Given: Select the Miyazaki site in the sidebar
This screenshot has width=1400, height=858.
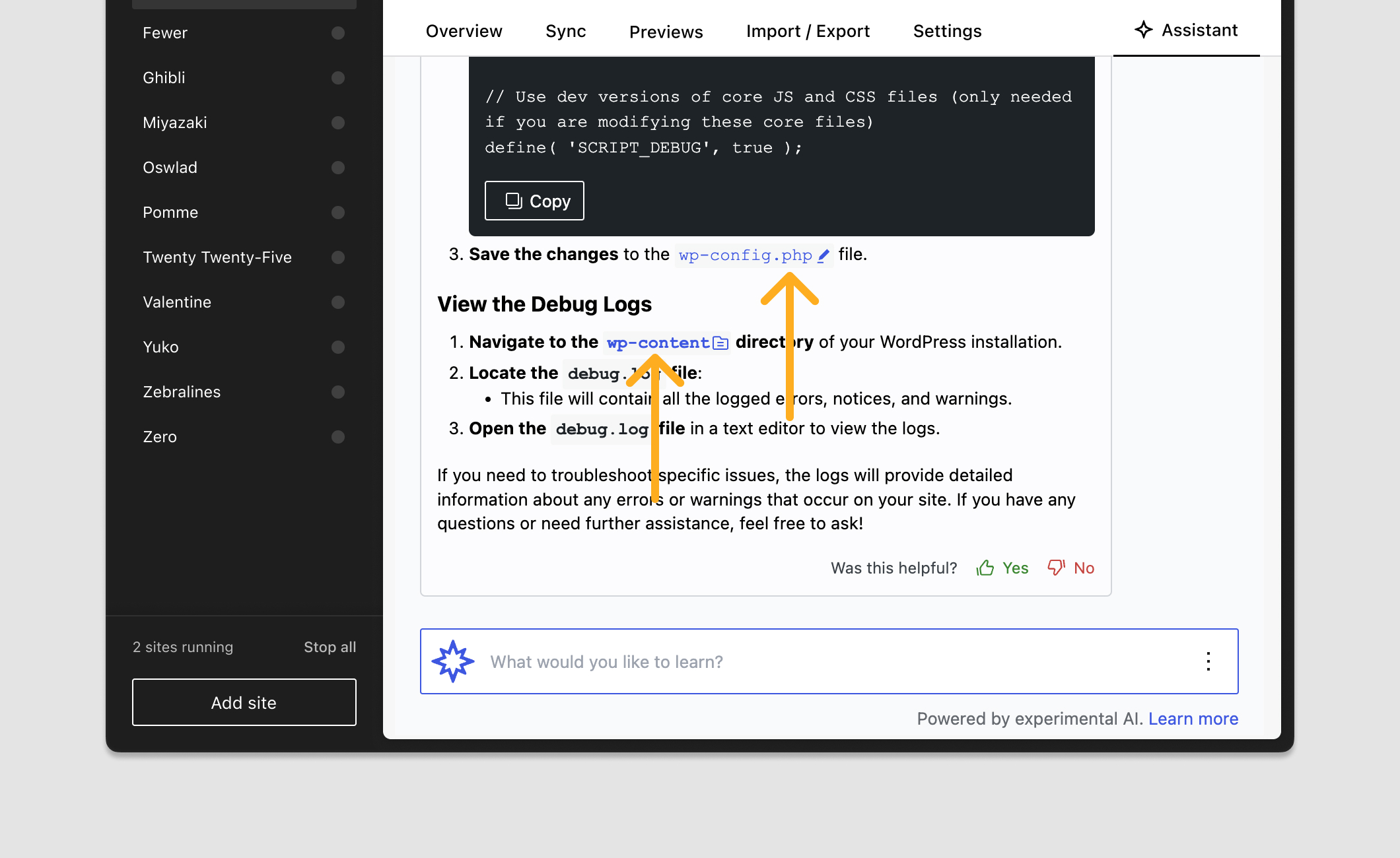Looking at the screenshot, I should [x=174, y=122].
